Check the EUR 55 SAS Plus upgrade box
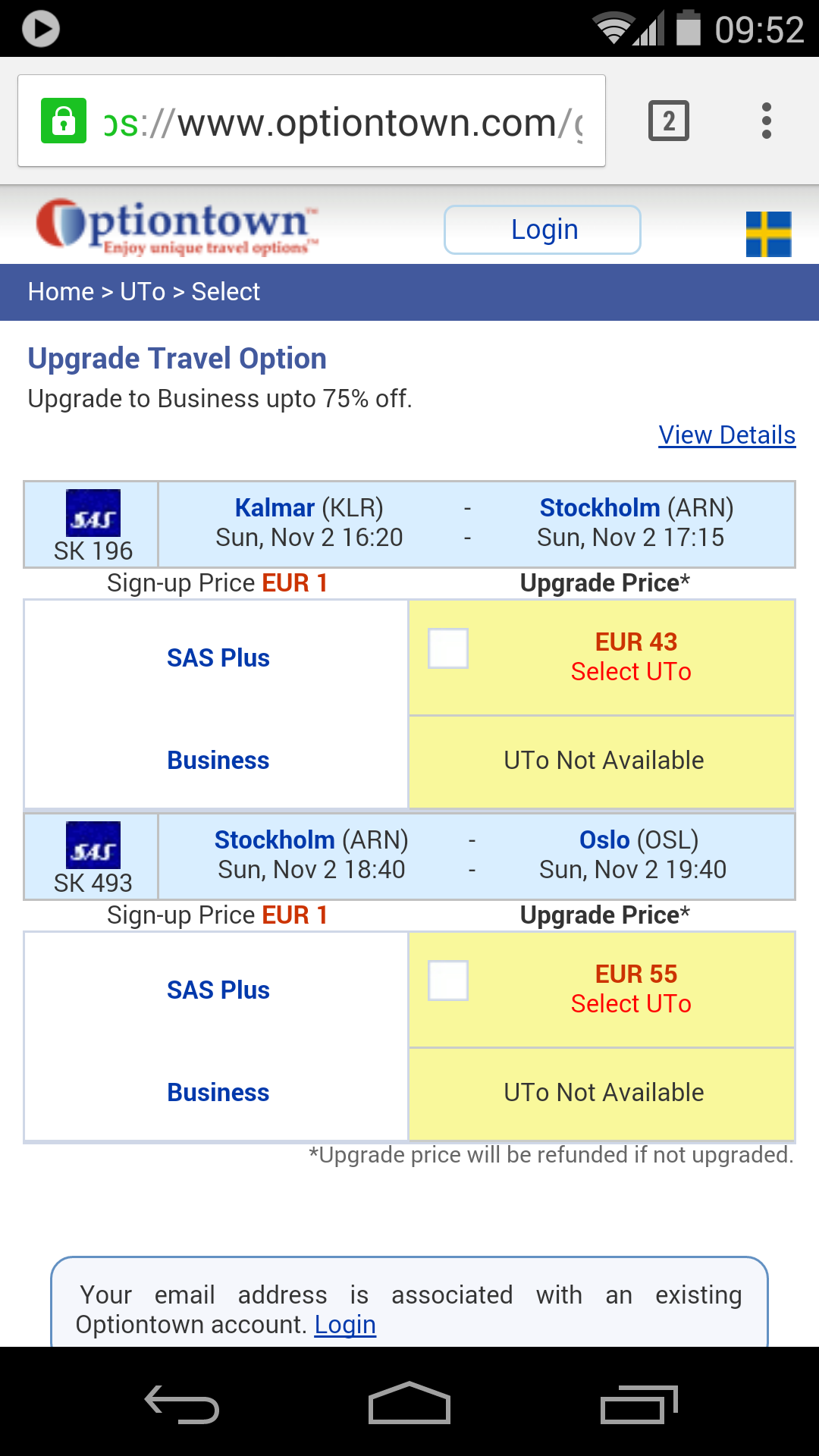The image size is (819, 1456). [x=448, y=981]
